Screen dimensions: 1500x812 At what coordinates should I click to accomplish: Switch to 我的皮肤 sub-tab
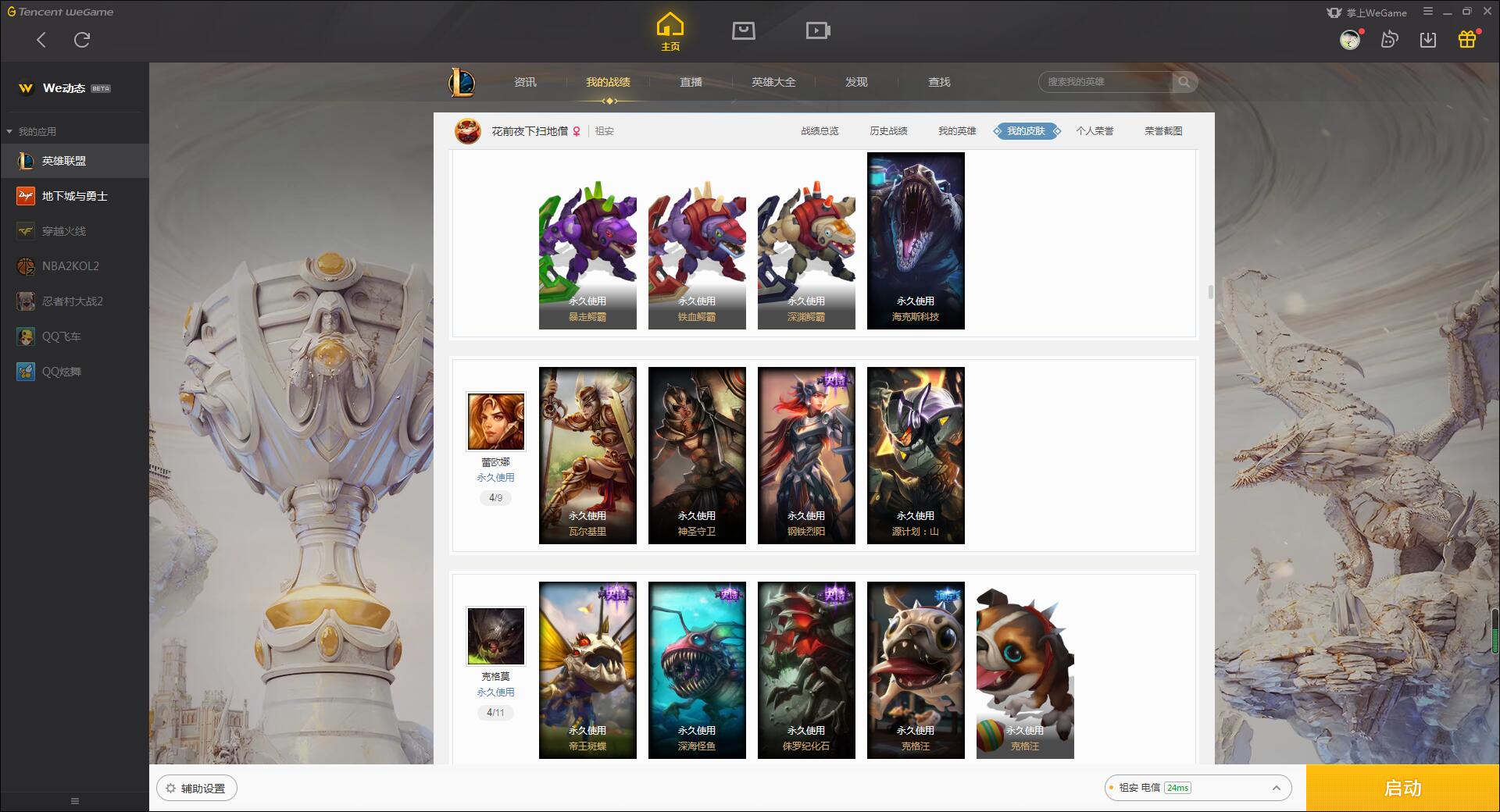pos(1026,131)
